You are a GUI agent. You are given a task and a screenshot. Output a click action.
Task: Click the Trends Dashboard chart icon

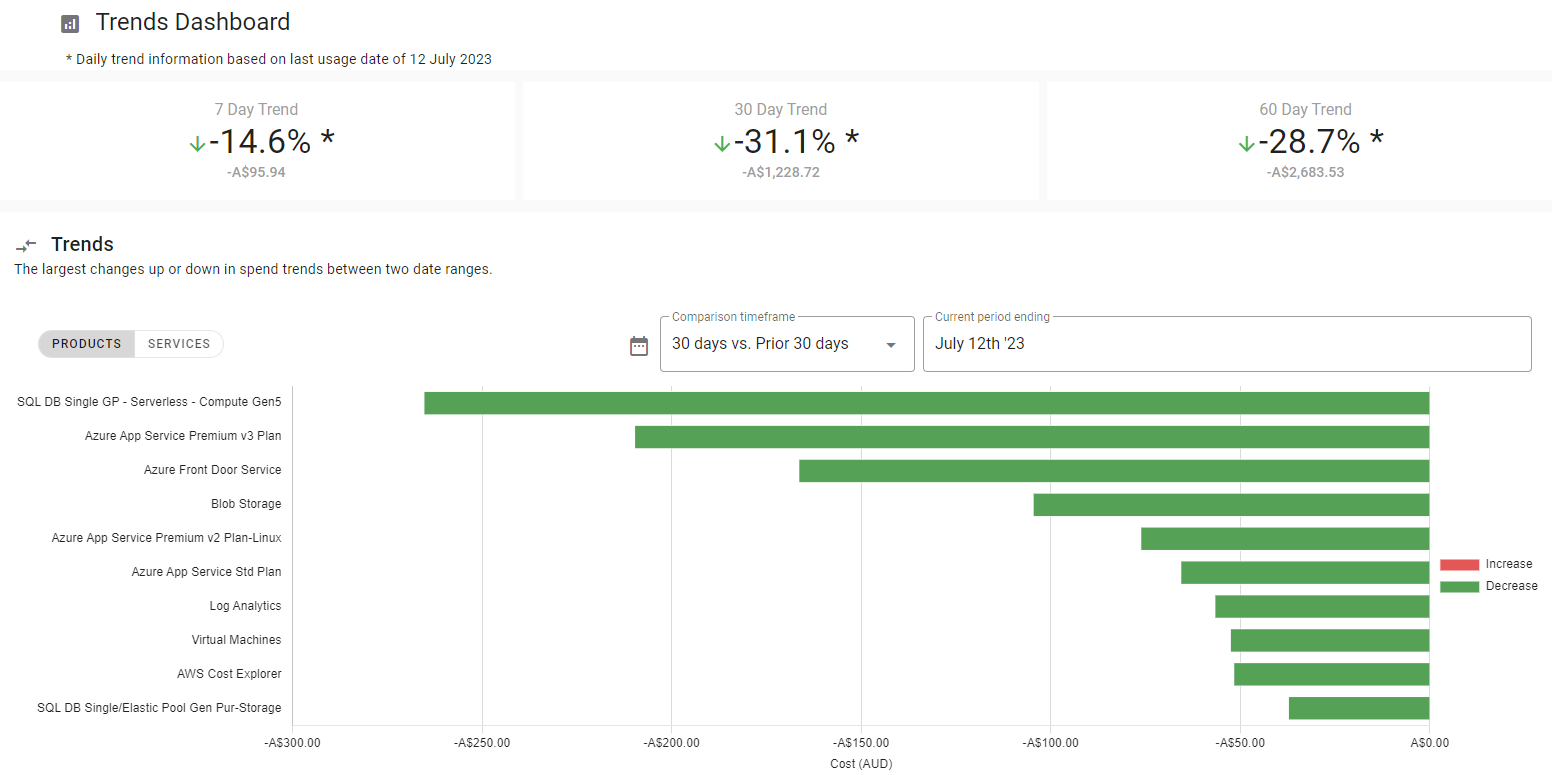[70, 24]
